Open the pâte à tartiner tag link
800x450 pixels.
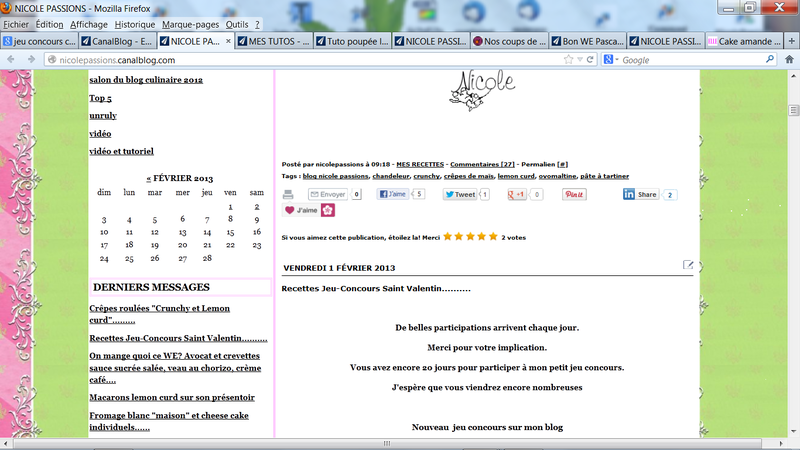click(605, 176)
